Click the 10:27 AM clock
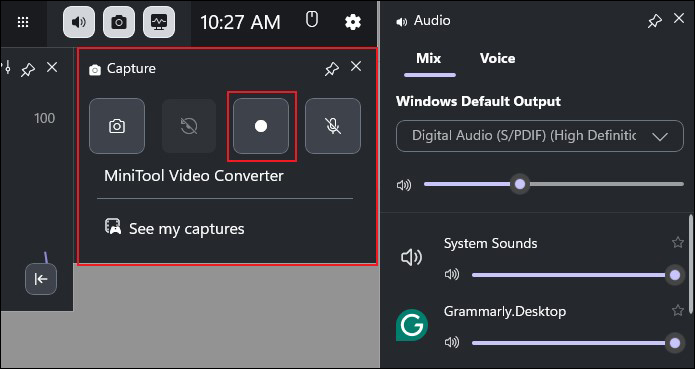Viewport: 695px width, 369px height. click(240, 22)
